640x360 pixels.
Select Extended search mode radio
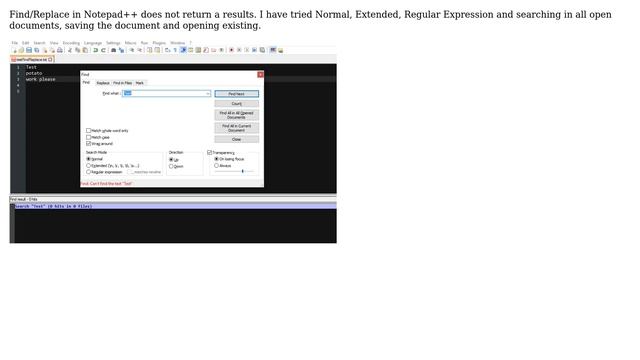[x=88, y=166]
